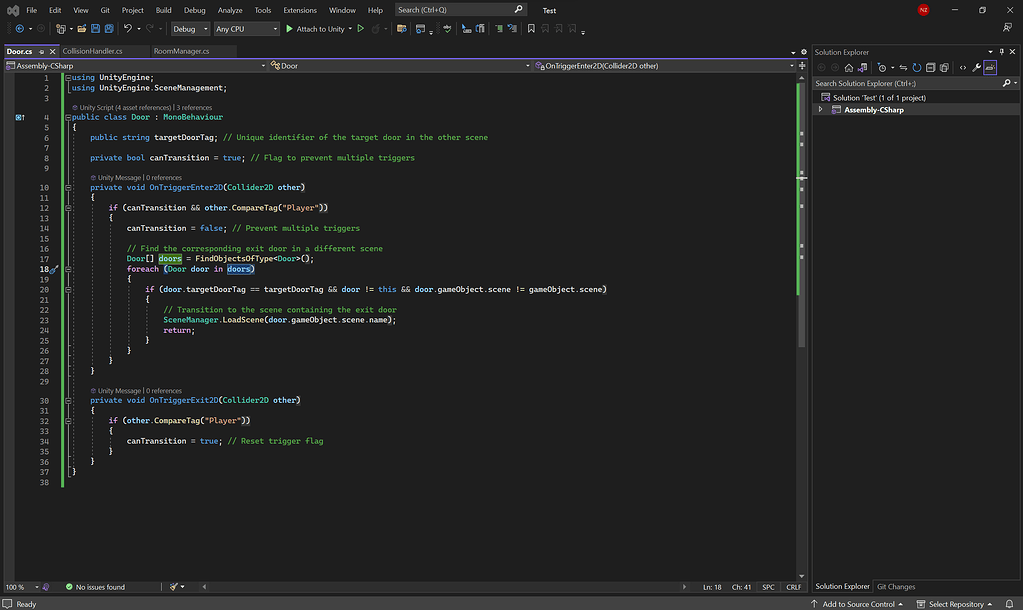Expand the Assembly-CSharp project node
This screenshot has width=1023, height=610.
click(x=821, y=110)
